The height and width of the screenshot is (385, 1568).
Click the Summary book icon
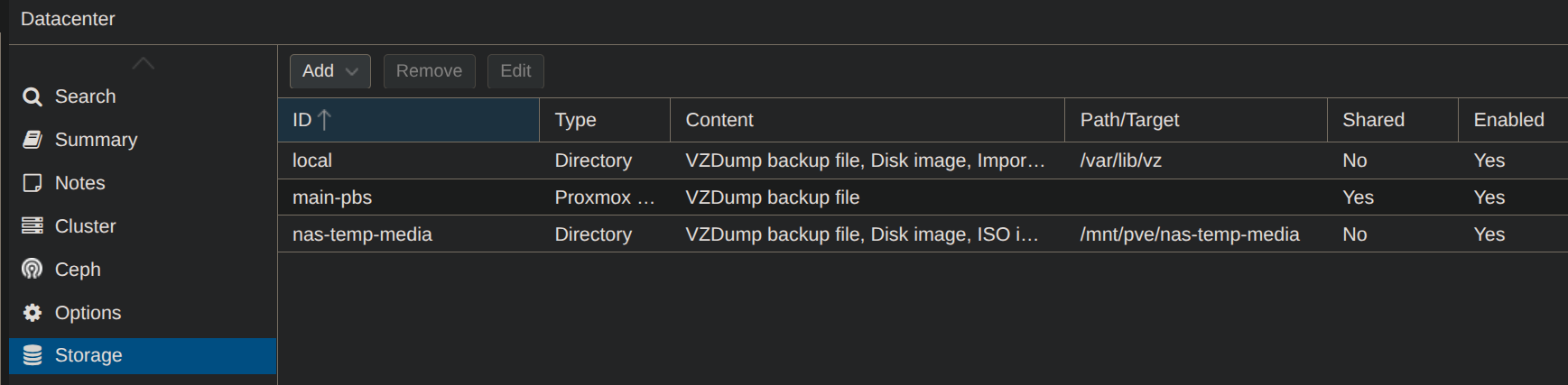tap(32, 140)
